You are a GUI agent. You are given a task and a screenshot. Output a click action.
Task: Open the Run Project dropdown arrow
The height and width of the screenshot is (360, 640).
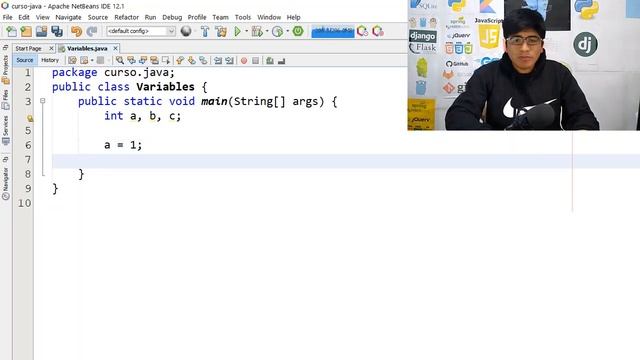(x=247, y=31)
